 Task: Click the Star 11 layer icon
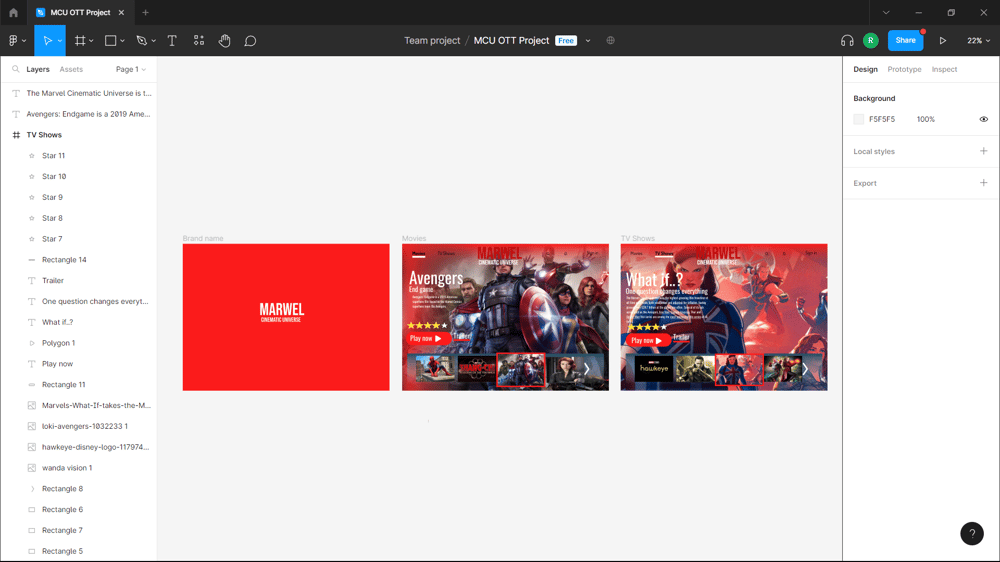pyautogui.click(x=31, y=156)
